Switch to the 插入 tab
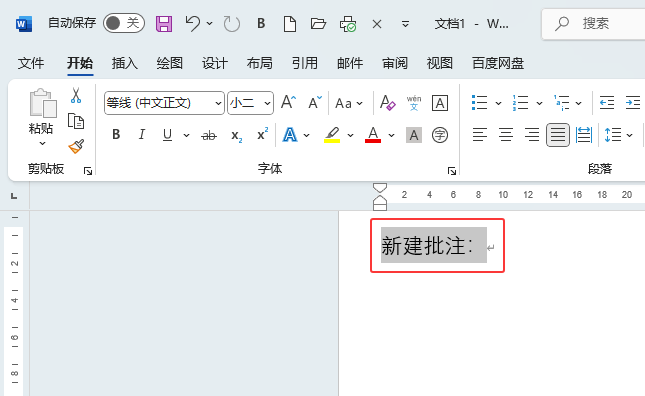The height and width of the screenshot is (396, 645). (125, 63)
